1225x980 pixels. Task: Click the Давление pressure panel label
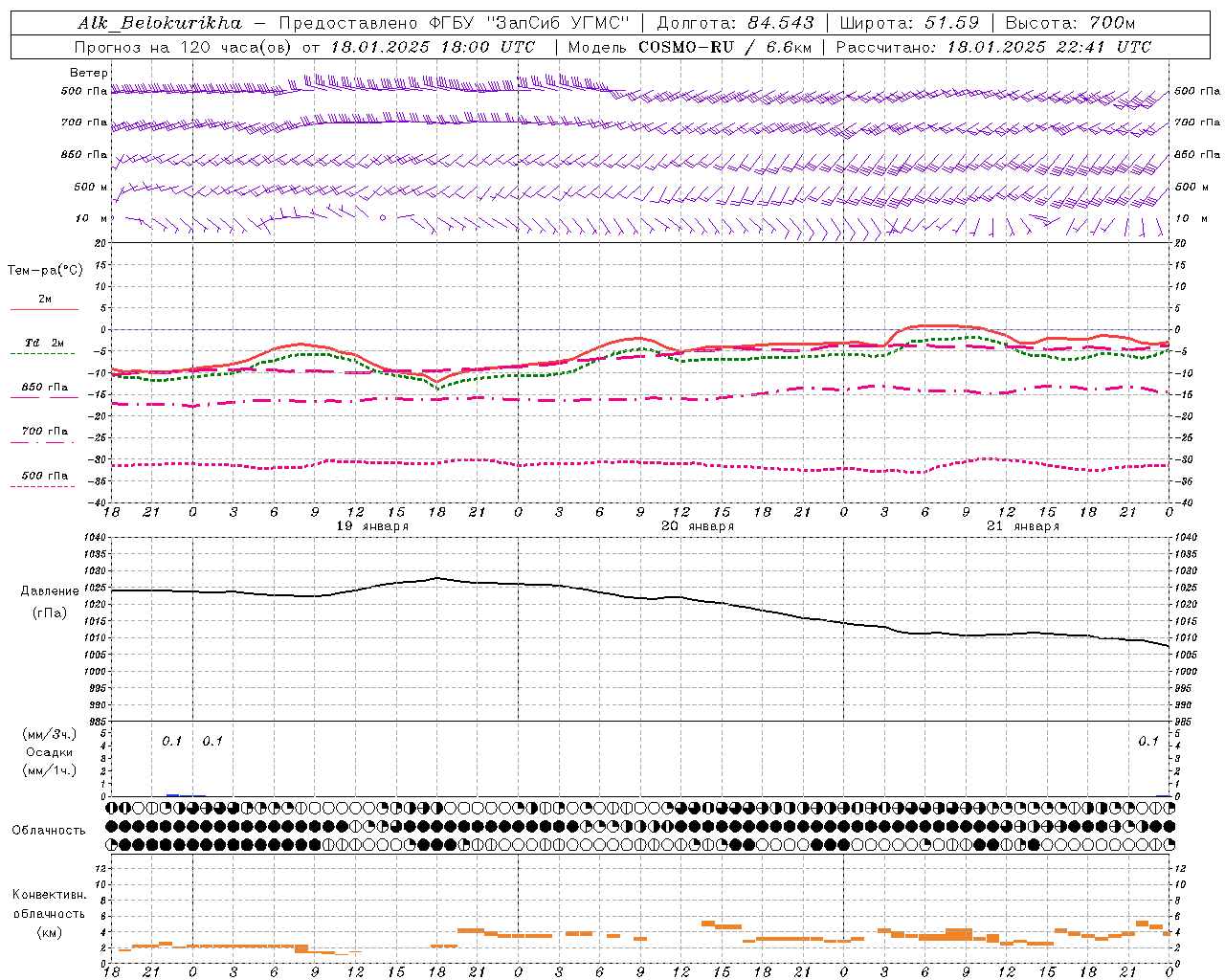[x=50, y=591]
